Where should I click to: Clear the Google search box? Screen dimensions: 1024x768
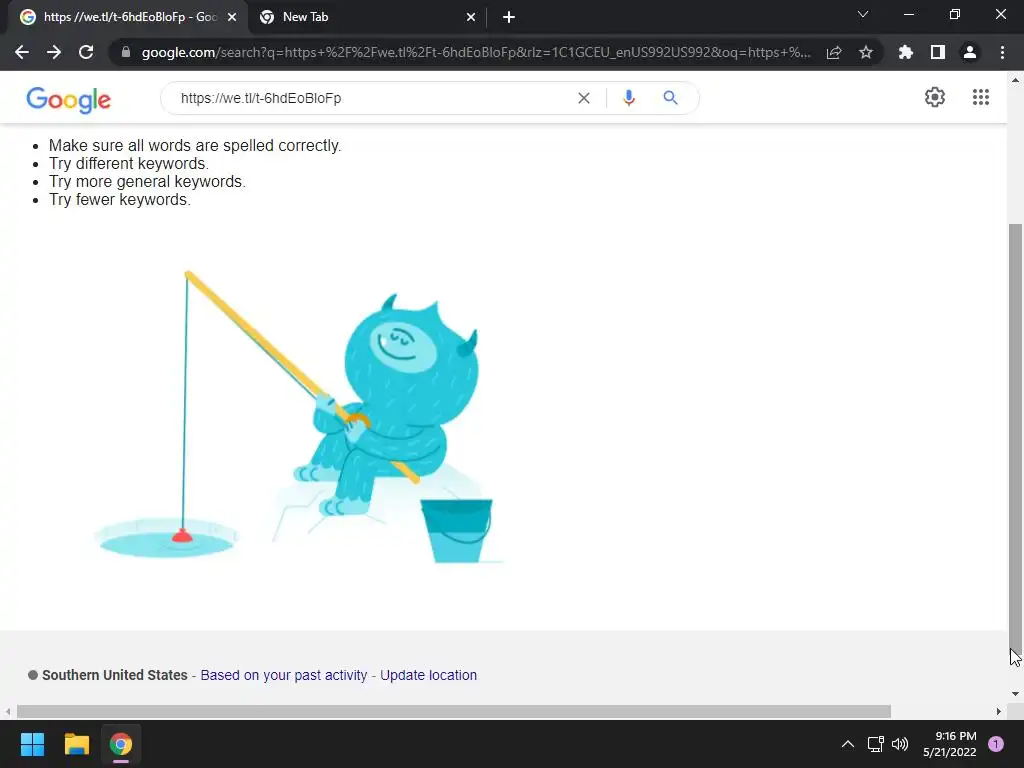584,98
